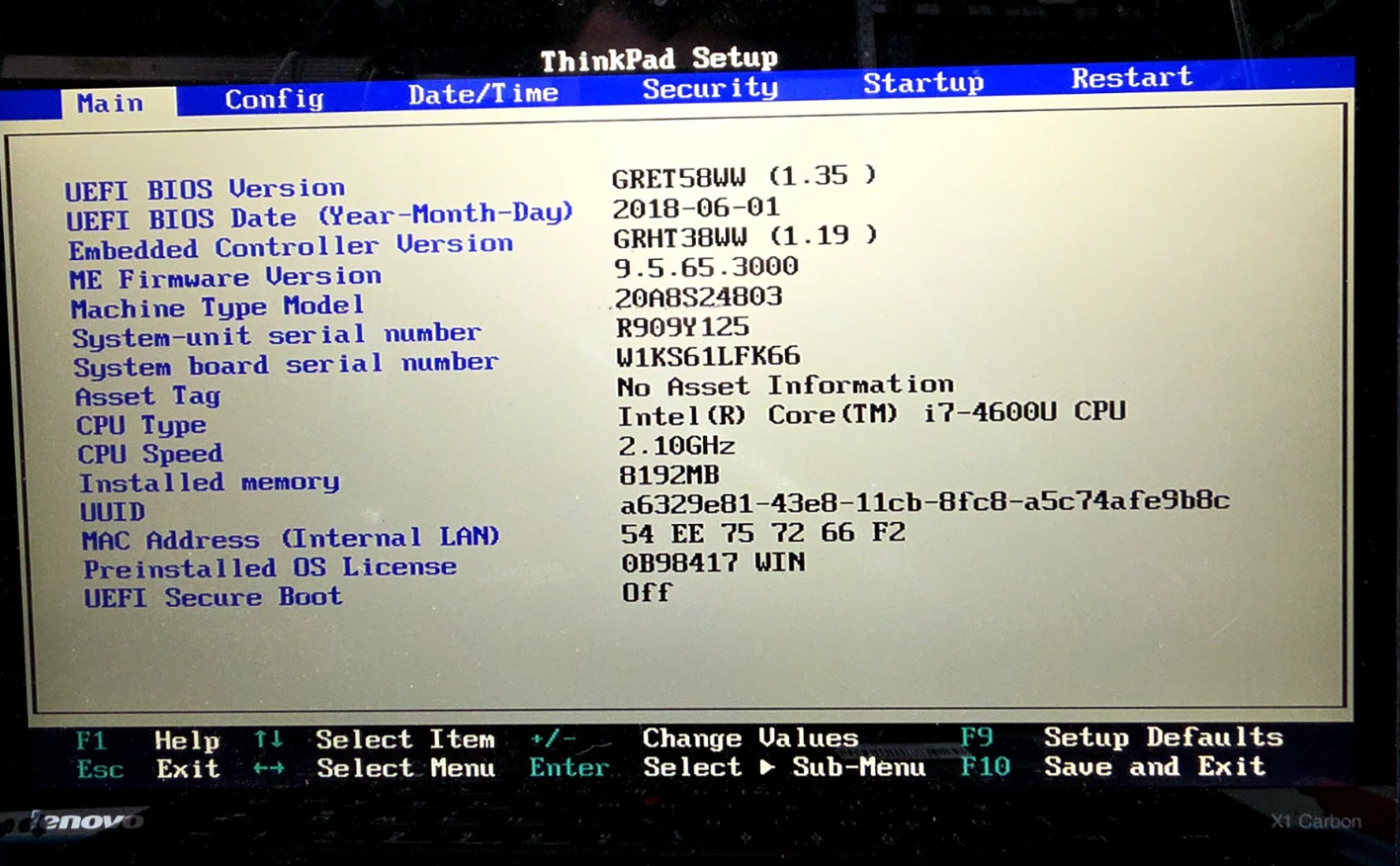Open the Restart tab

click(1131, 77)
